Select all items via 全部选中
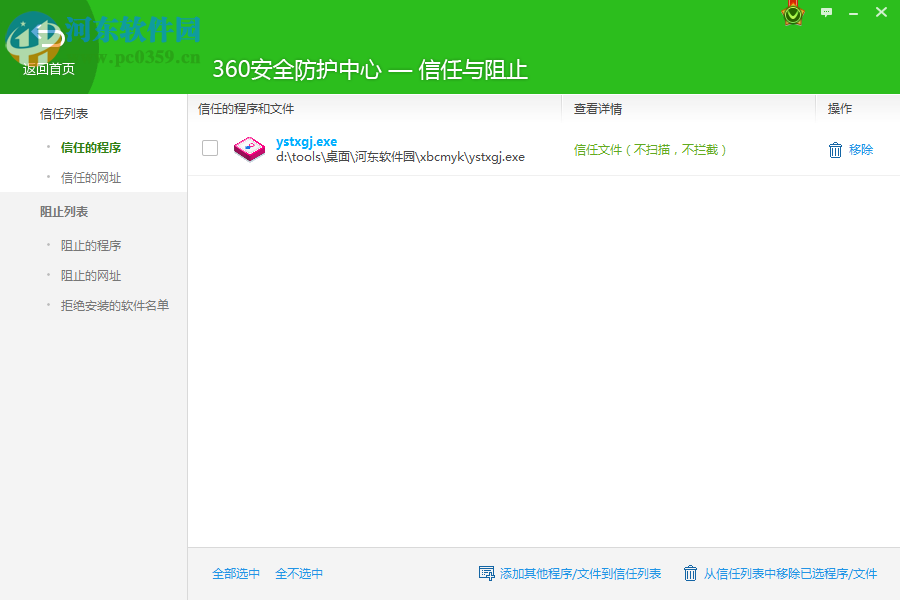Screen dimensions: 900x600 [235, 573]
